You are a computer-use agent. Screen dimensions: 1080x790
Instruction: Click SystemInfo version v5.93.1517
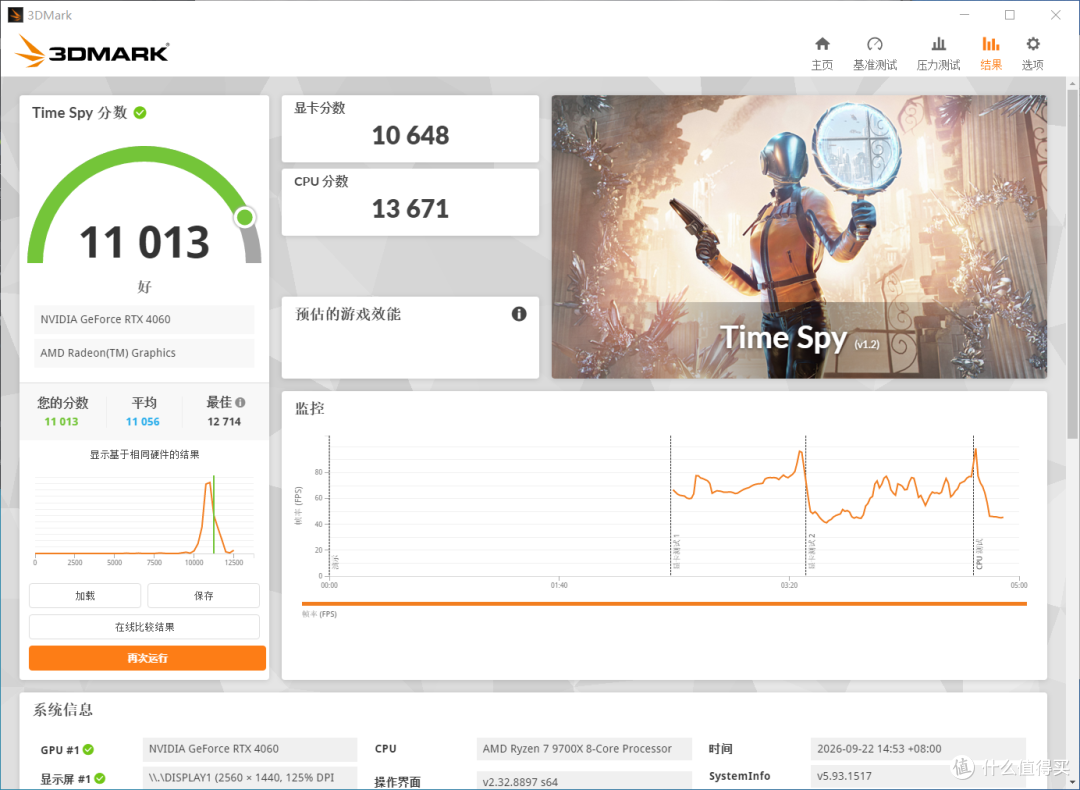(x=918, y=776)
